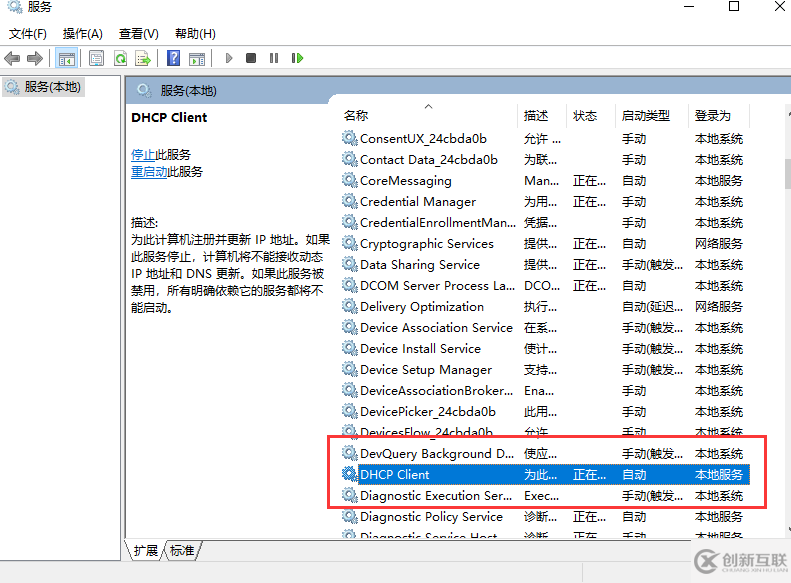Select the DCOM Server Process La... row
The width and height of the screenshot is (791, 583).
(x=545, y=285)
